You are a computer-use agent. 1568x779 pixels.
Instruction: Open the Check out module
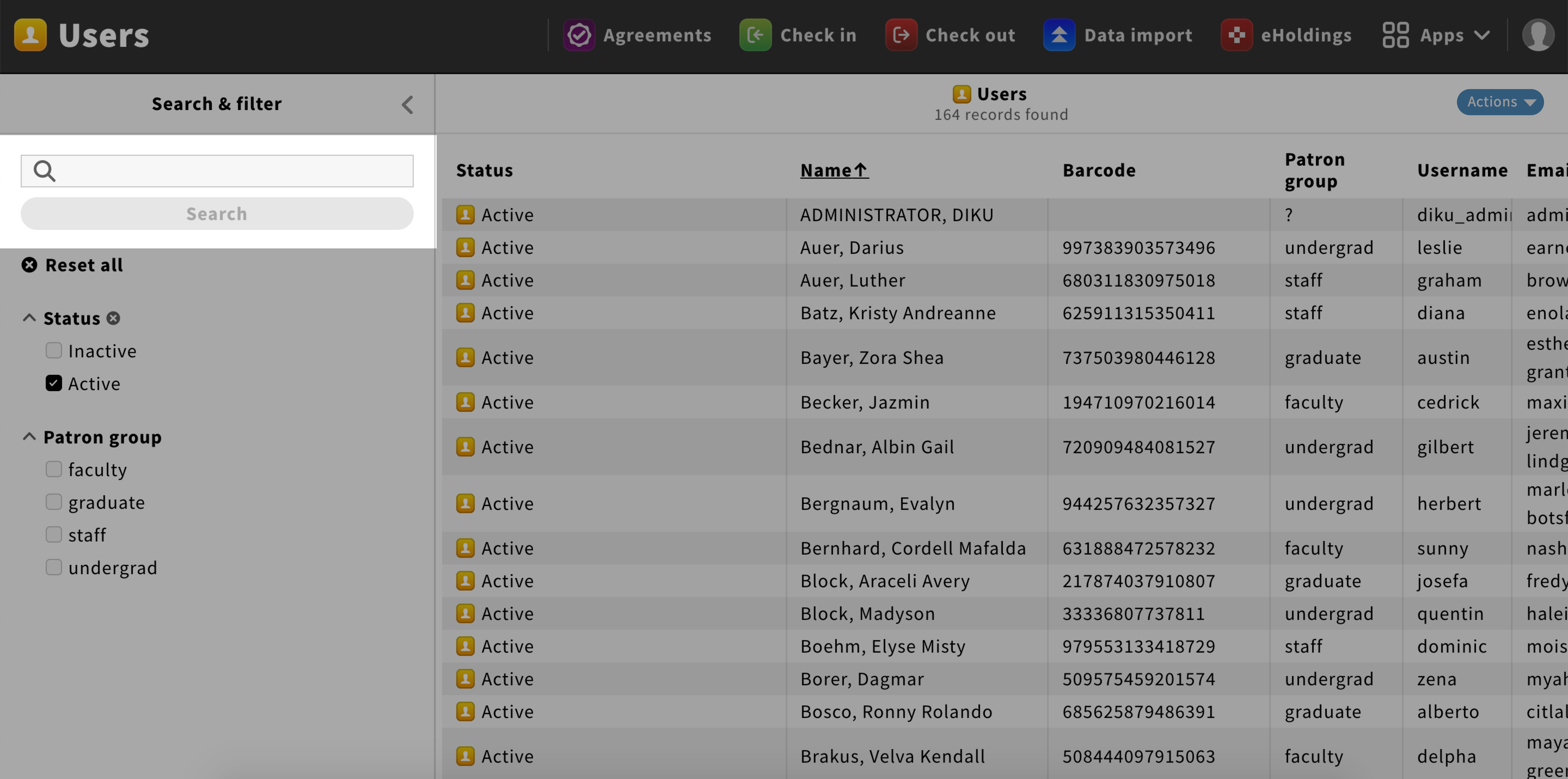(951, 35)
